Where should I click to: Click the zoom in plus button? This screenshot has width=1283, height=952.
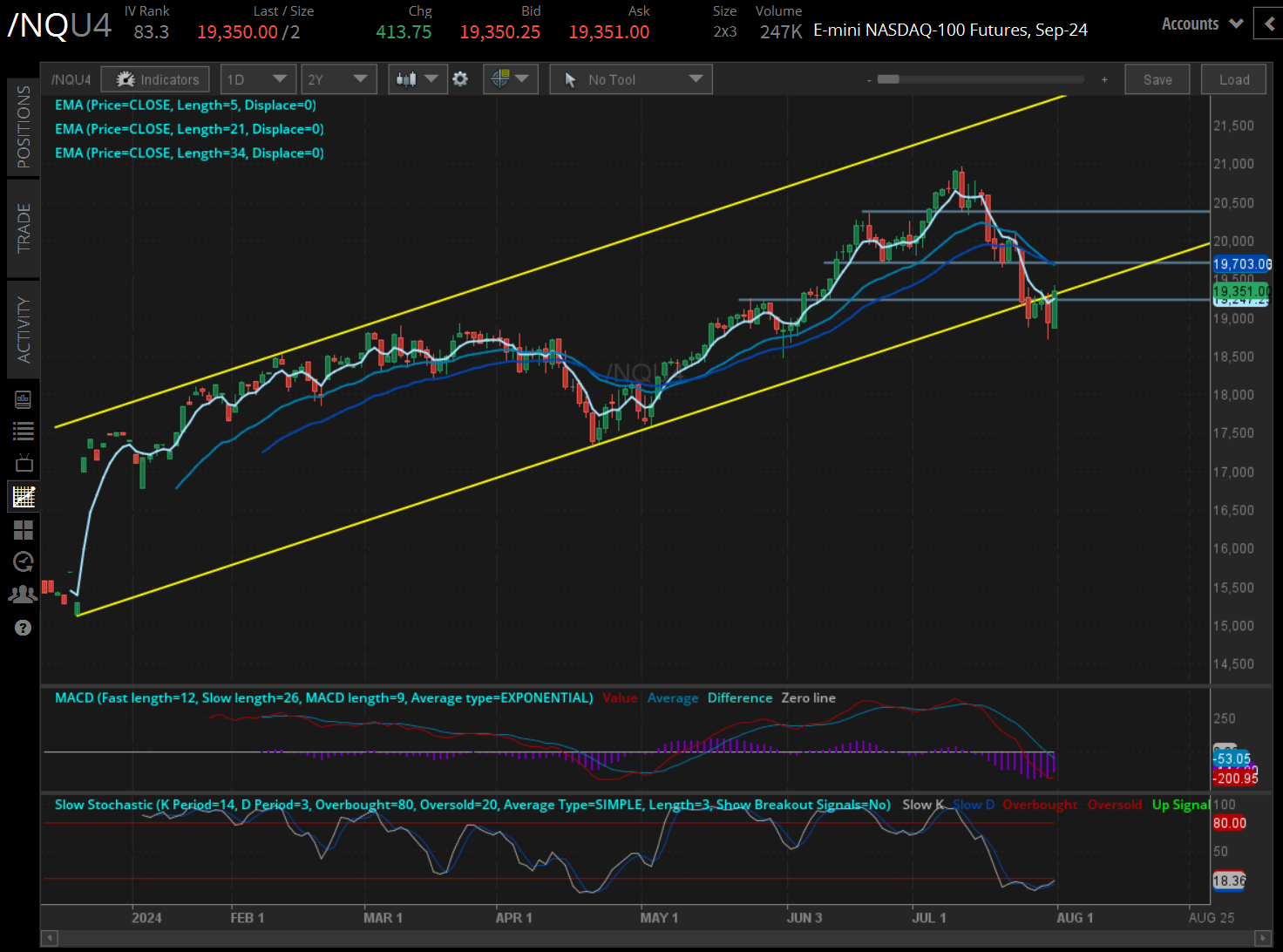[1104, 80]
